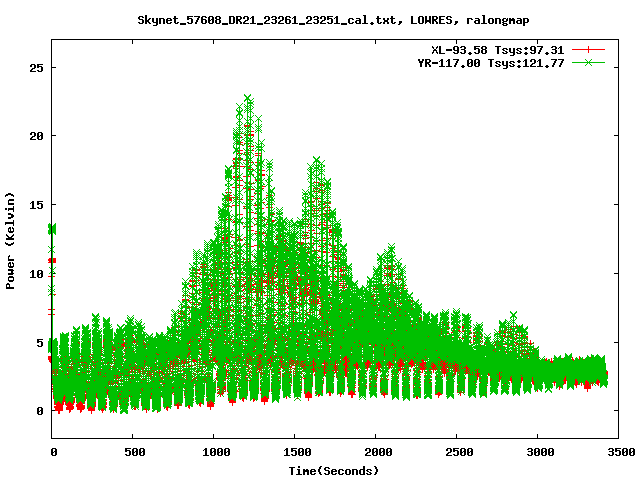Click the x-axis tick label 500
The image size is (640, 480).
click(135, 452)
